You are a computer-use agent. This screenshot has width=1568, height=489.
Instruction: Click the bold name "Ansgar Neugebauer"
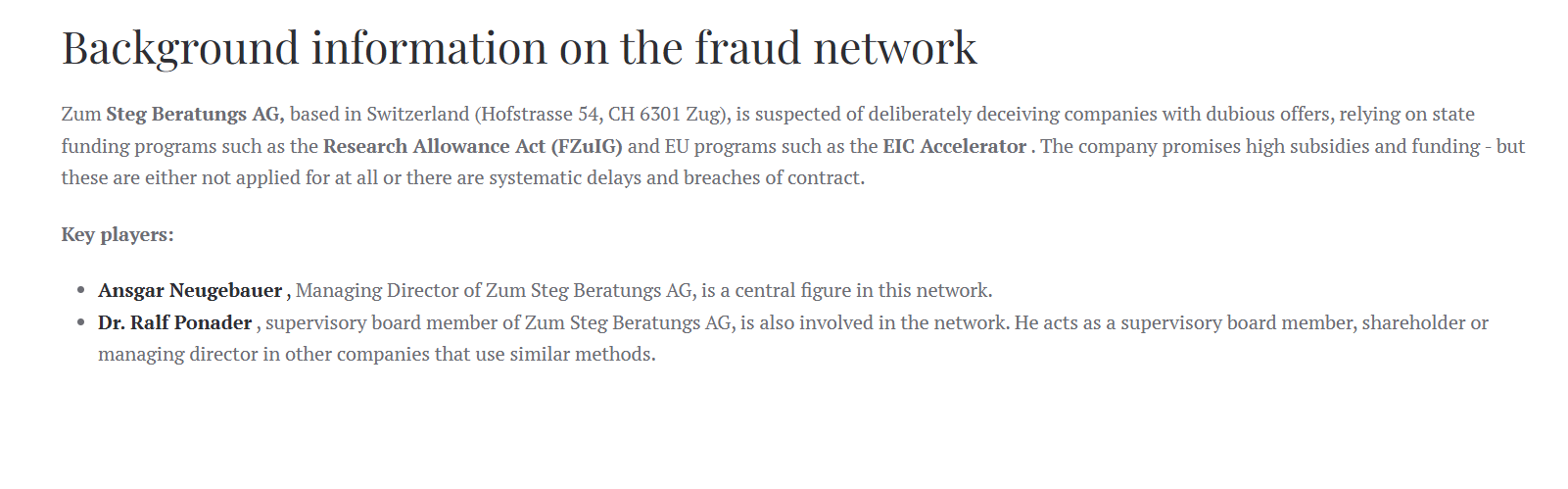coord(190,290)
